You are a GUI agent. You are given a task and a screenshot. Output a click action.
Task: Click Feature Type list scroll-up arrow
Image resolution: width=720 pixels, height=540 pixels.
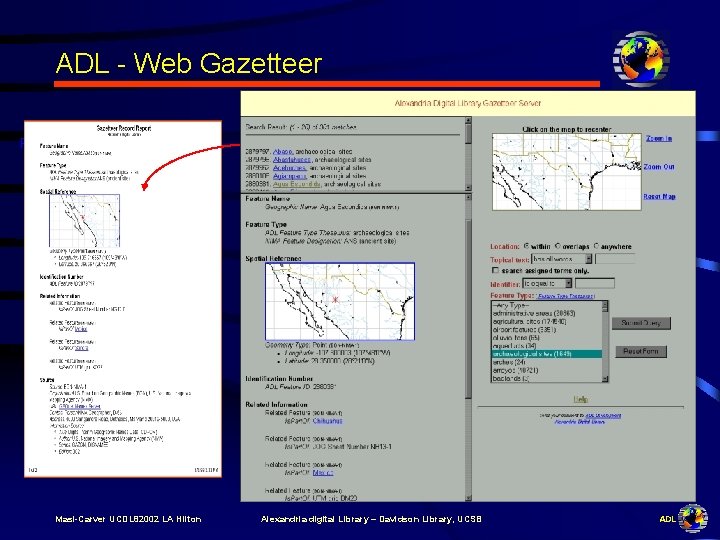605,304
